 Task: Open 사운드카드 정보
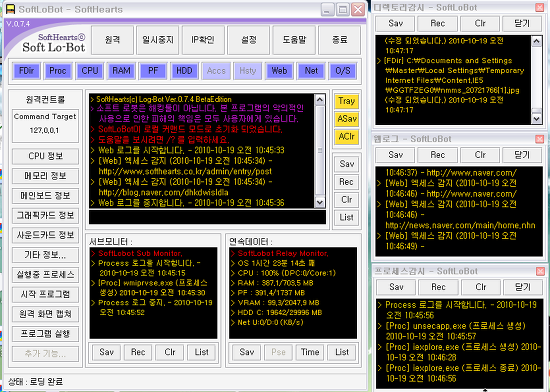coord(46,235)
